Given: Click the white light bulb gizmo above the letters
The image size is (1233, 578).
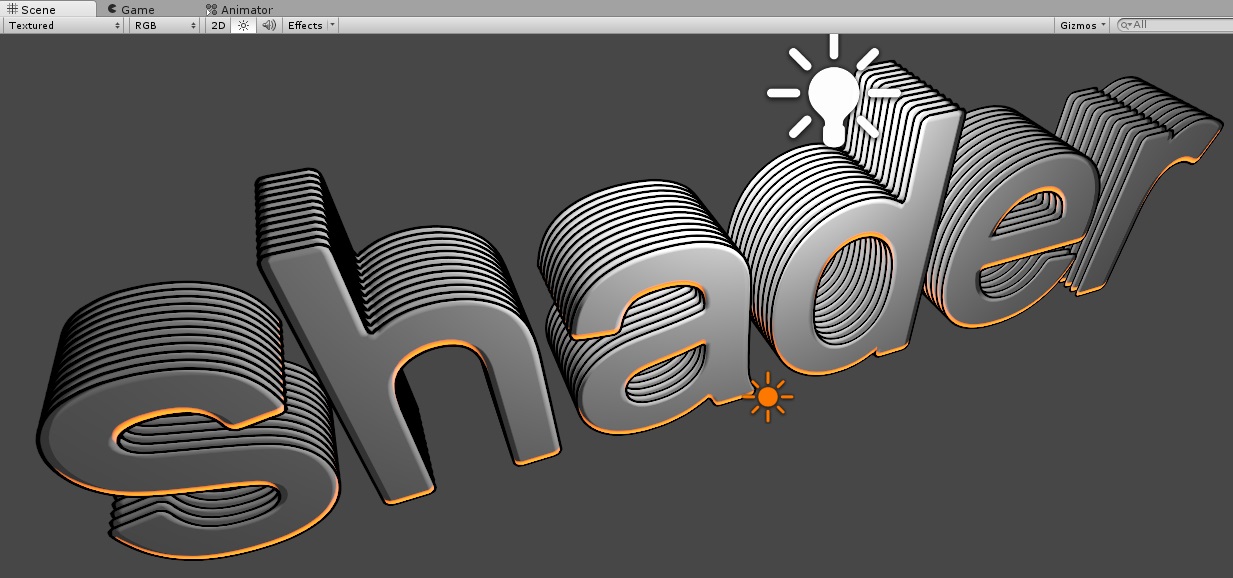Looking at the screenshot, I should click(831, 95).
